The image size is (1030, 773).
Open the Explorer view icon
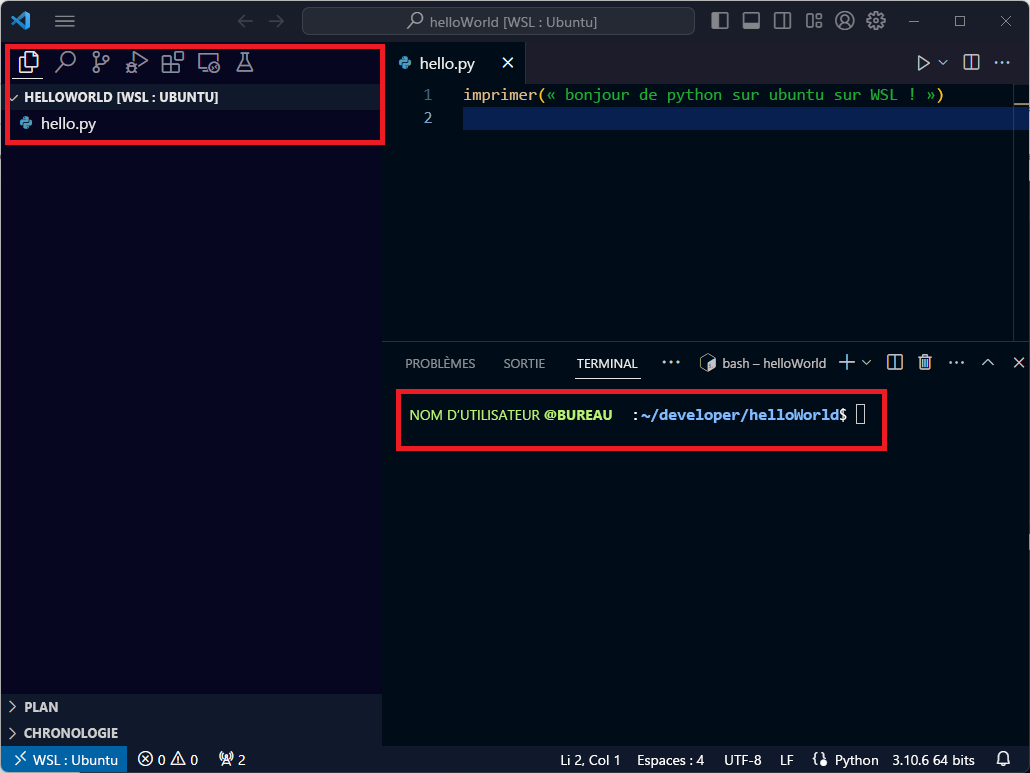tap(29, 62)
